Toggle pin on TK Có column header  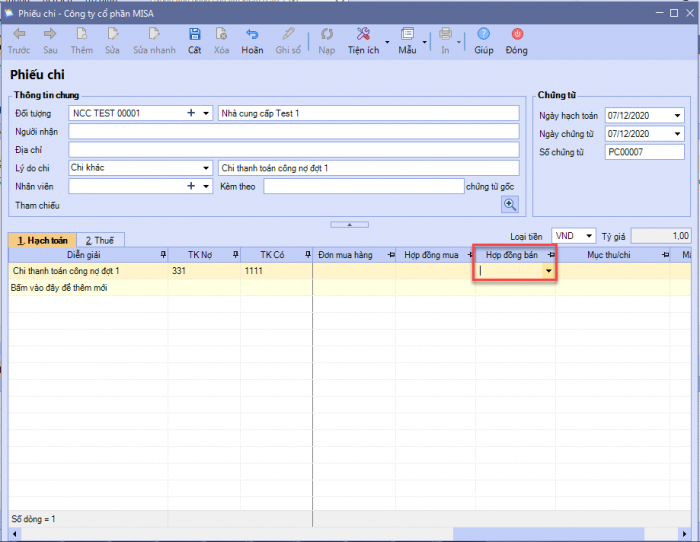(307, 255)
